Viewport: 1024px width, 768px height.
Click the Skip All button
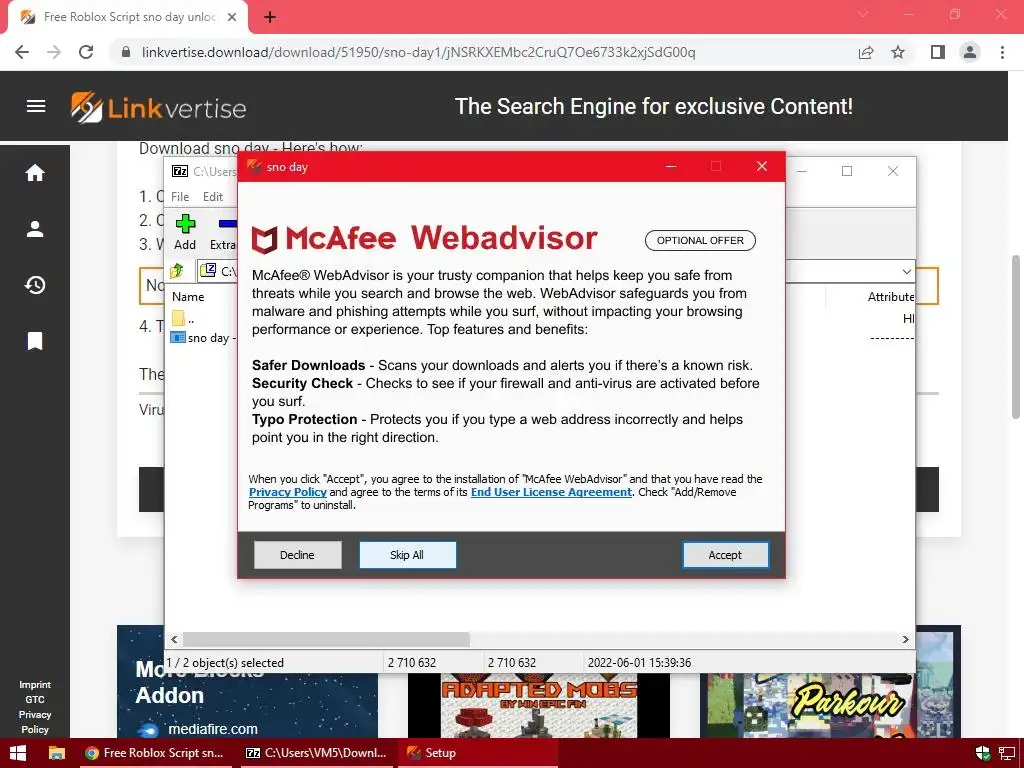point(407,554)
